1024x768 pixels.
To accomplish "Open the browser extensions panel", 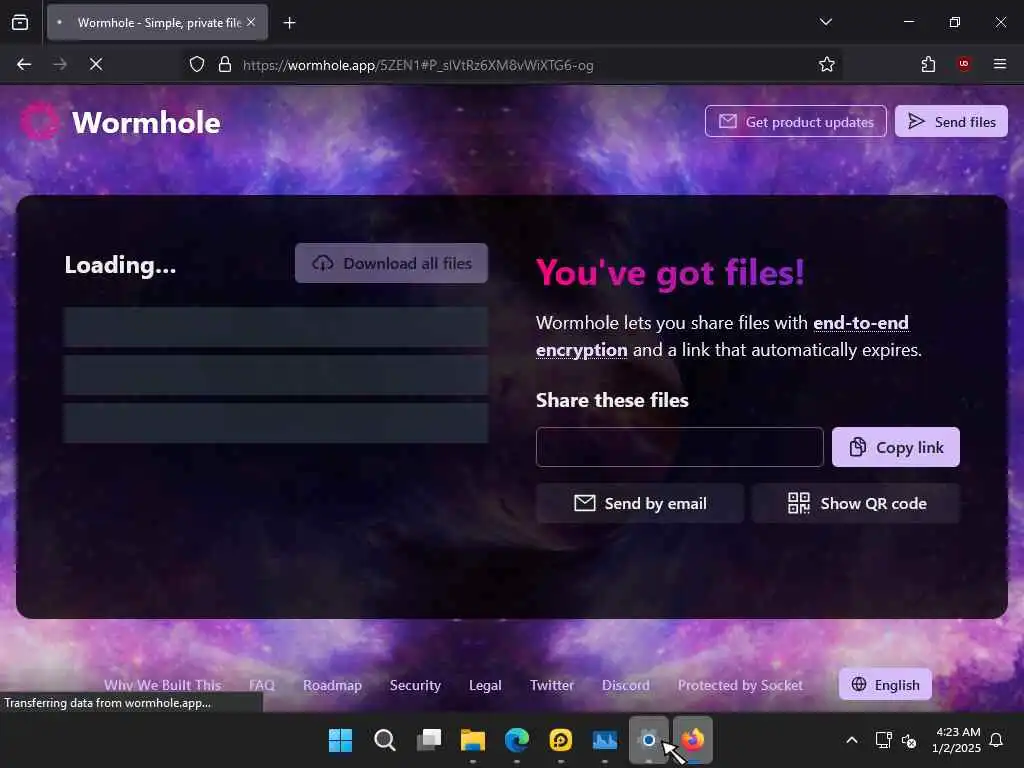I will coord(928,64).
